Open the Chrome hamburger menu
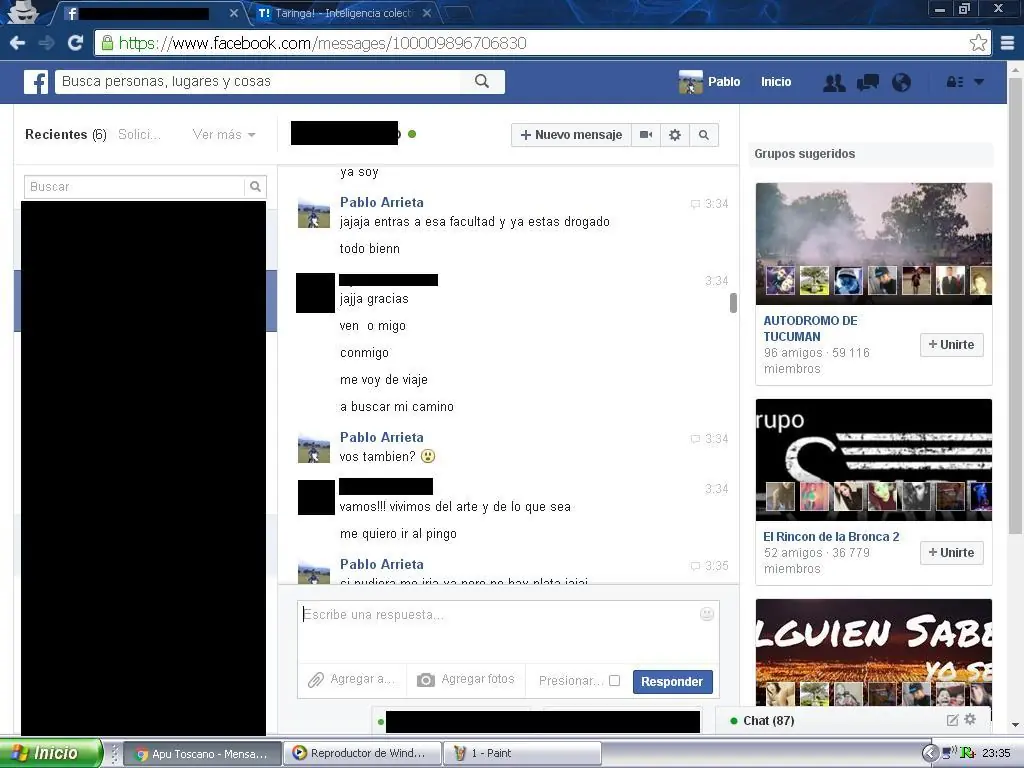The width and height of the screenshot is (1024, 768). (x=1008, y=43)
